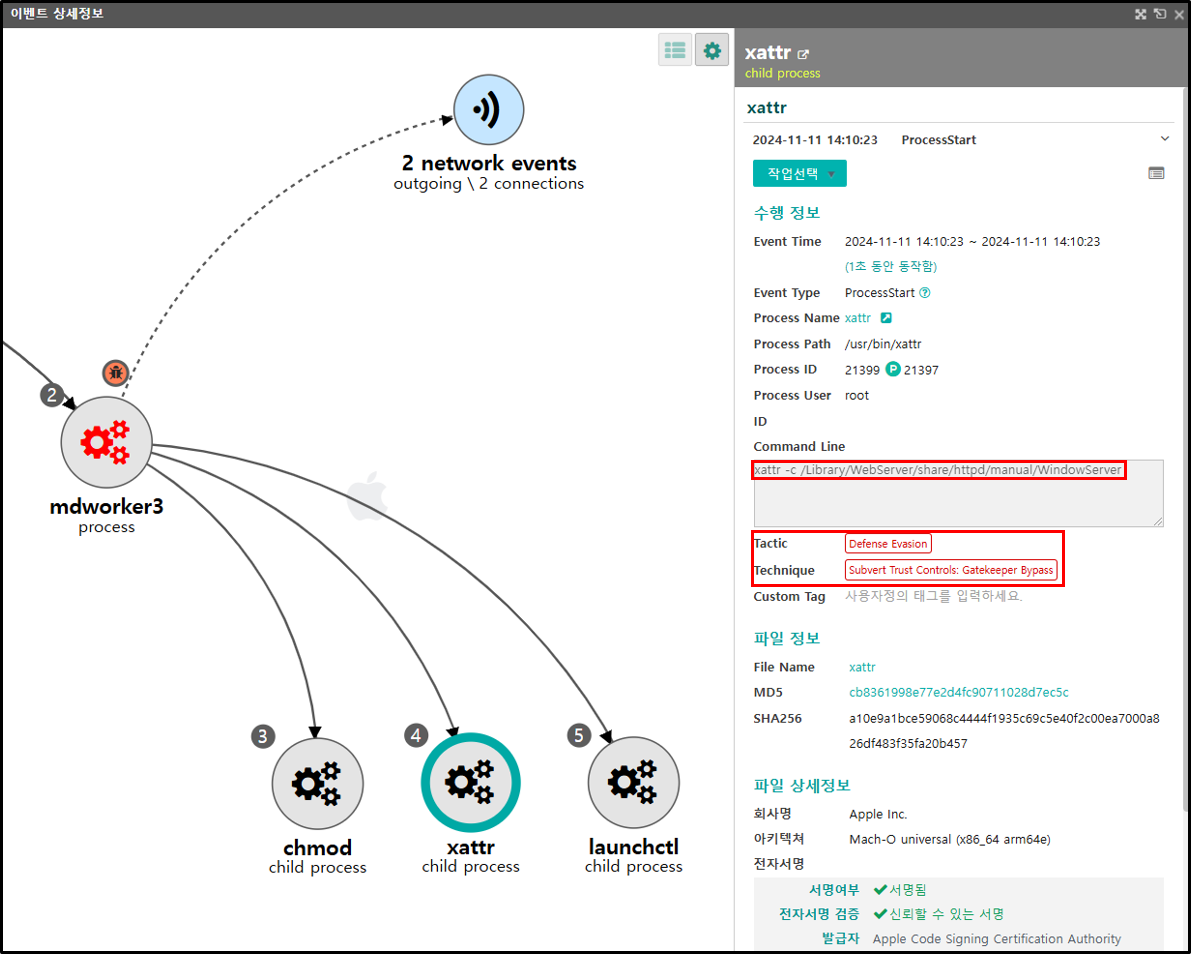Viewport: 1191px width, 954px height.
Task: Click the Mach-O universal architecture value
Action: coord(949,839)
